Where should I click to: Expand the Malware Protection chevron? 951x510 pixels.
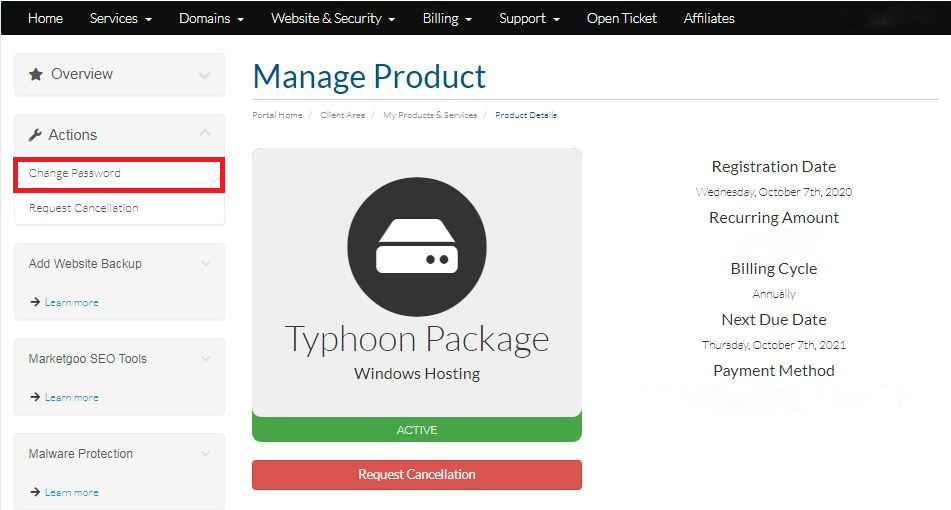click(x=206, y=454)
